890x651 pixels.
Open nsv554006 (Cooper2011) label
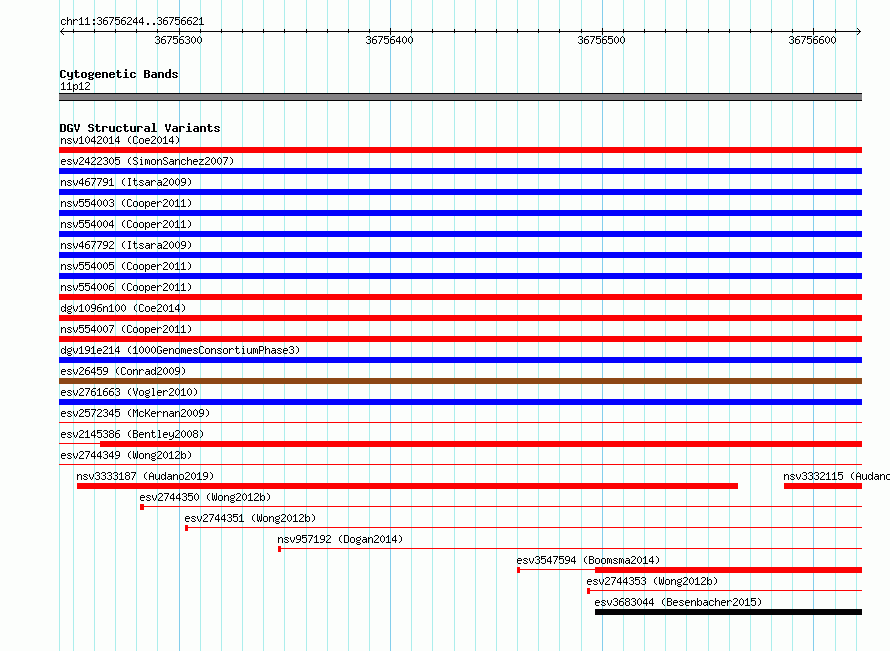126,287
